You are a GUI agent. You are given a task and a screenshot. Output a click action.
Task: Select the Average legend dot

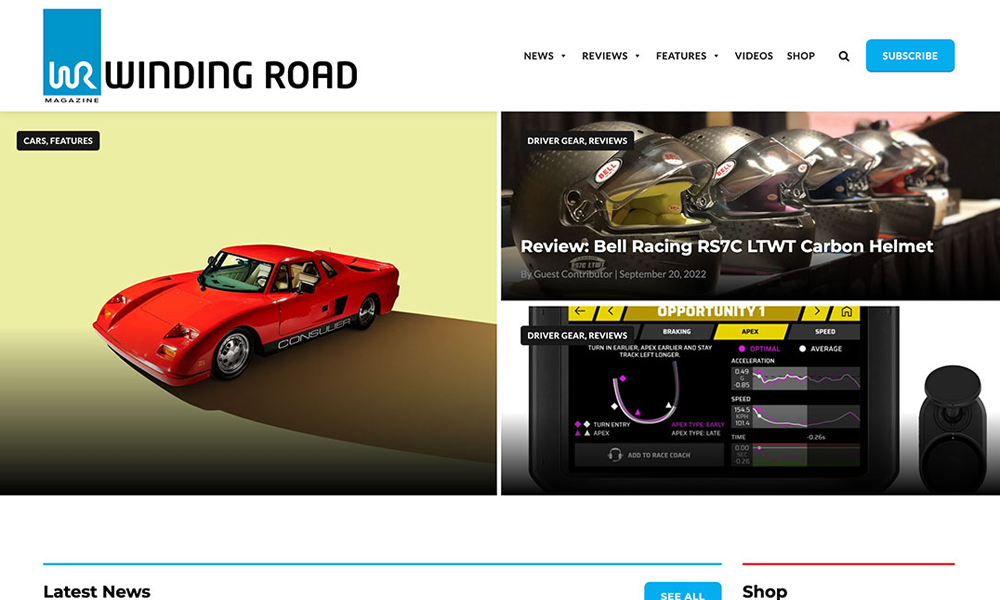point(802,349)
